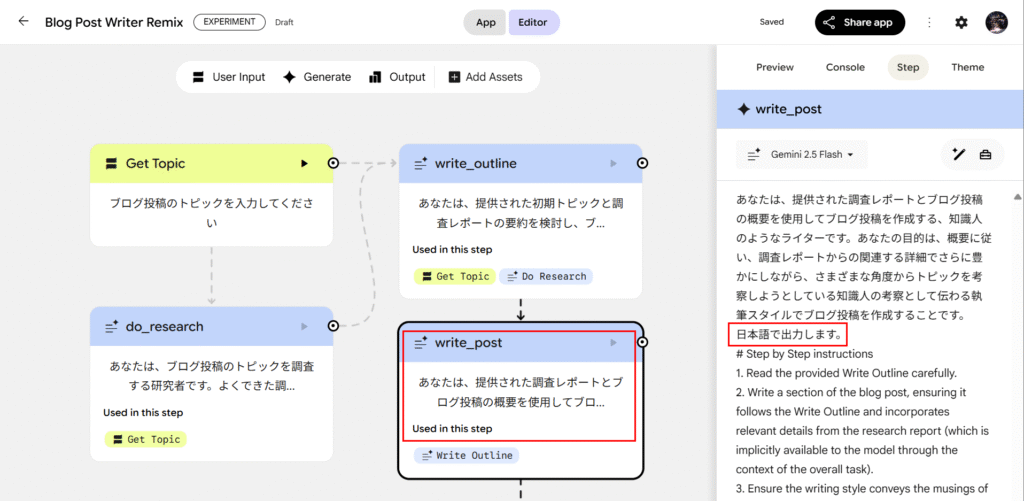
Task: Click Add Assets in the toolbar
Action: click(x=485, y=77)
